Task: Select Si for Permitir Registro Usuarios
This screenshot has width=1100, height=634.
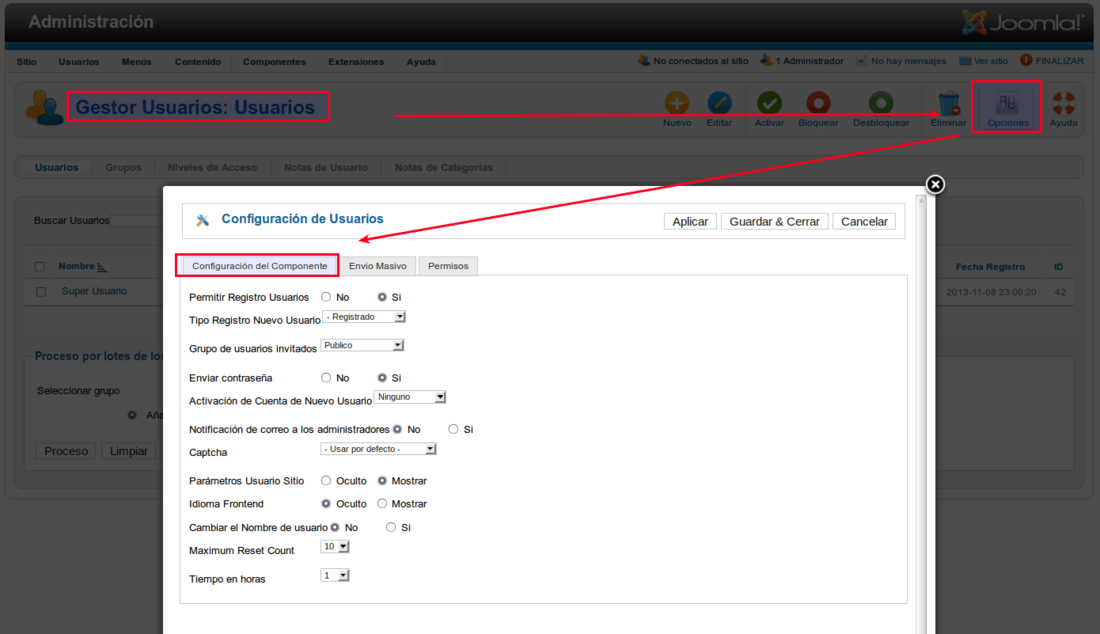Action: pos(382,297)
